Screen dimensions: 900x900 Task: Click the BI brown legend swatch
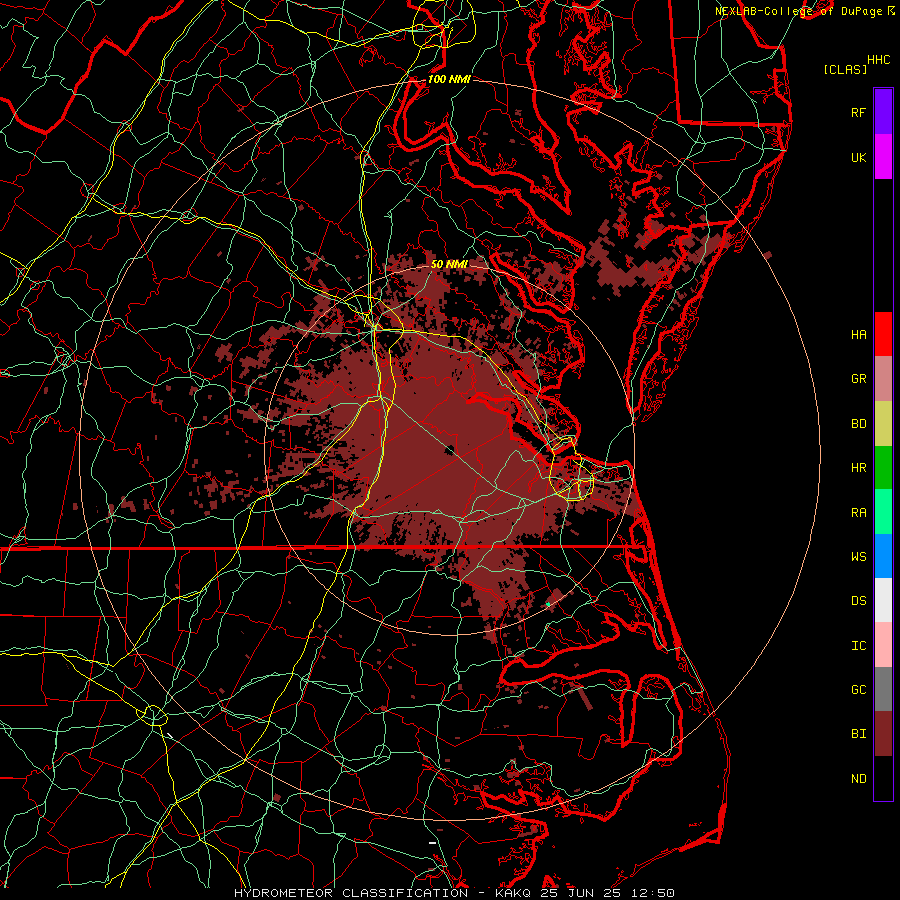(x=883, y=734)
